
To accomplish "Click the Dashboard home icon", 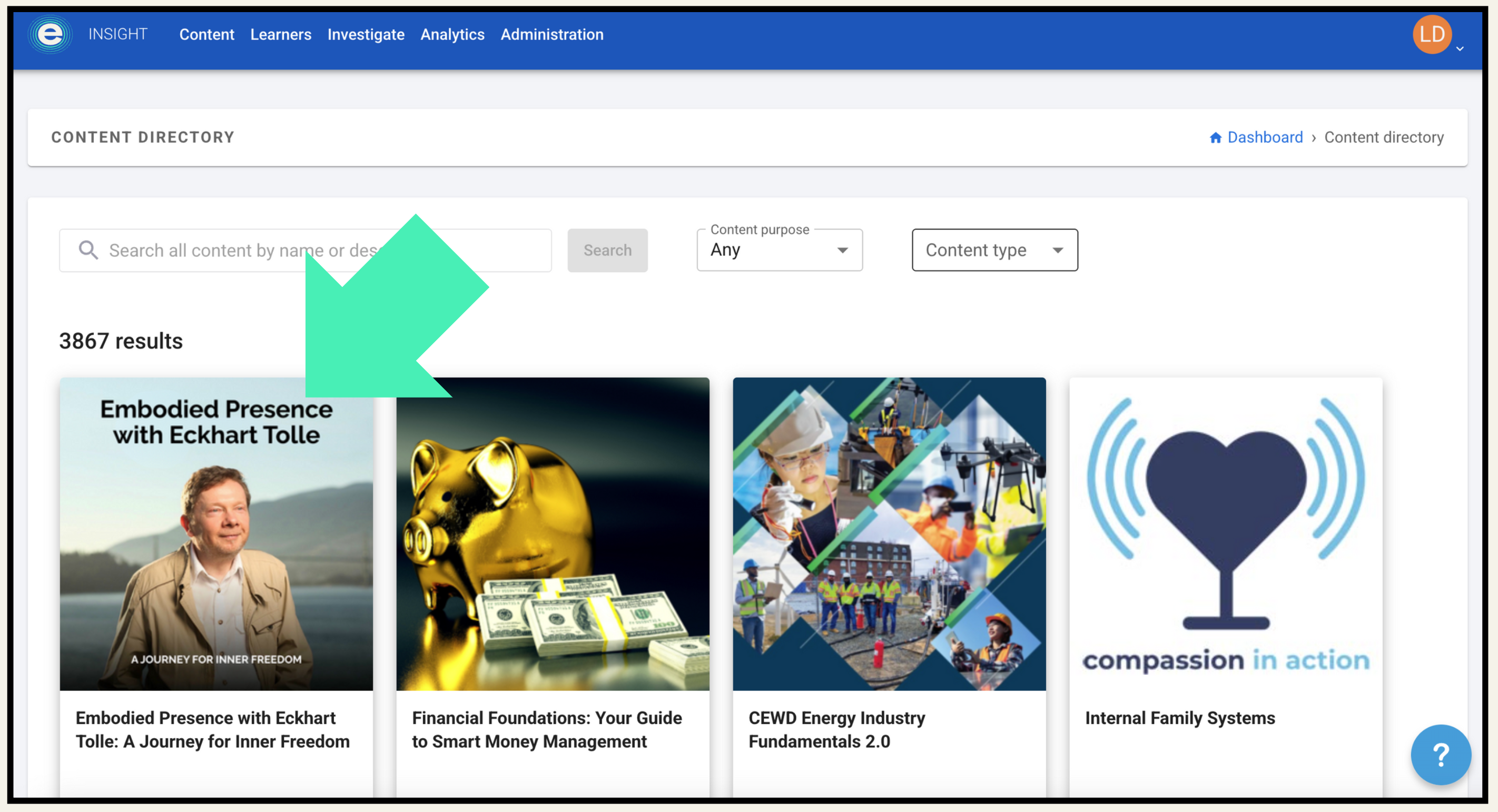I will click(1215, 138).
